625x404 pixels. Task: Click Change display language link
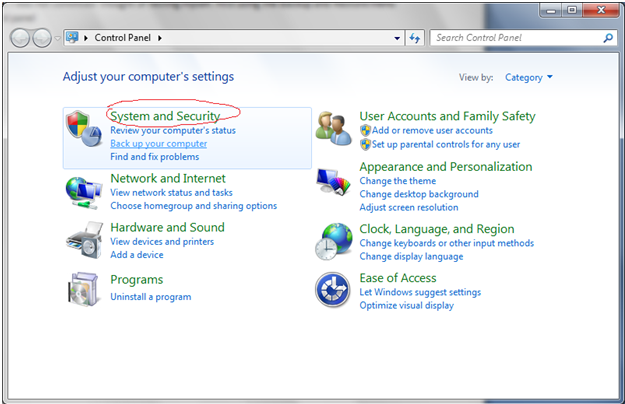(411, 257)
